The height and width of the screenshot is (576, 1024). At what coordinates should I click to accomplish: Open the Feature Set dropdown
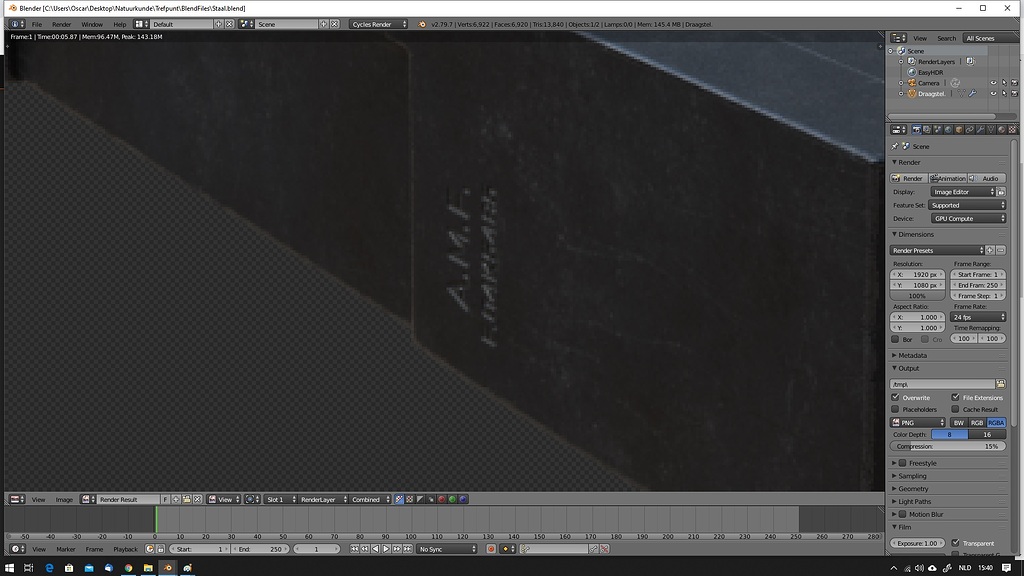[x=967, y=205]
